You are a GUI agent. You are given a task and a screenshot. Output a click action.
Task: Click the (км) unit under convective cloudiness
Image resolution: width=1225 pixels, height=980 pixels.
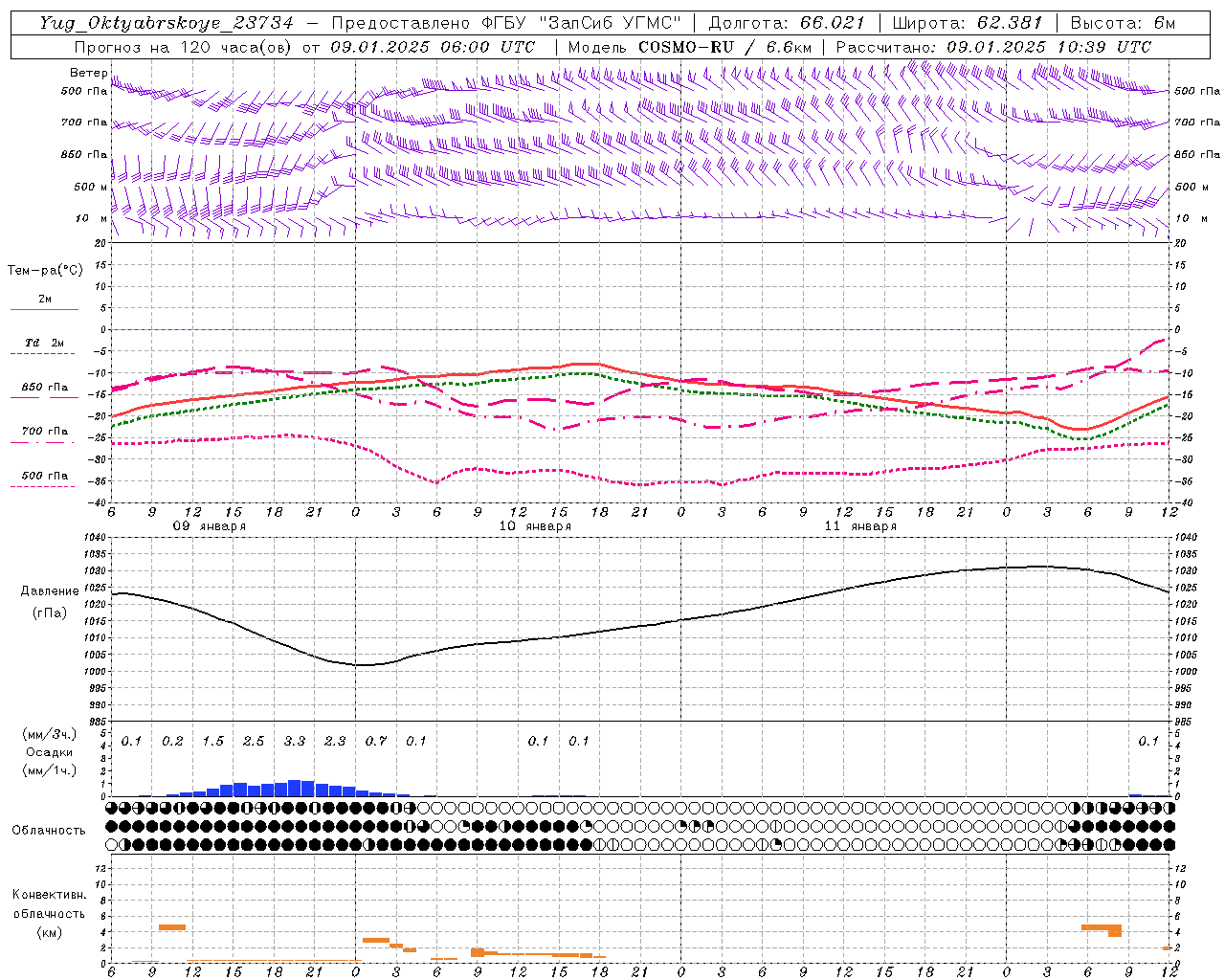pyautogui.click(x=49, y=932)
